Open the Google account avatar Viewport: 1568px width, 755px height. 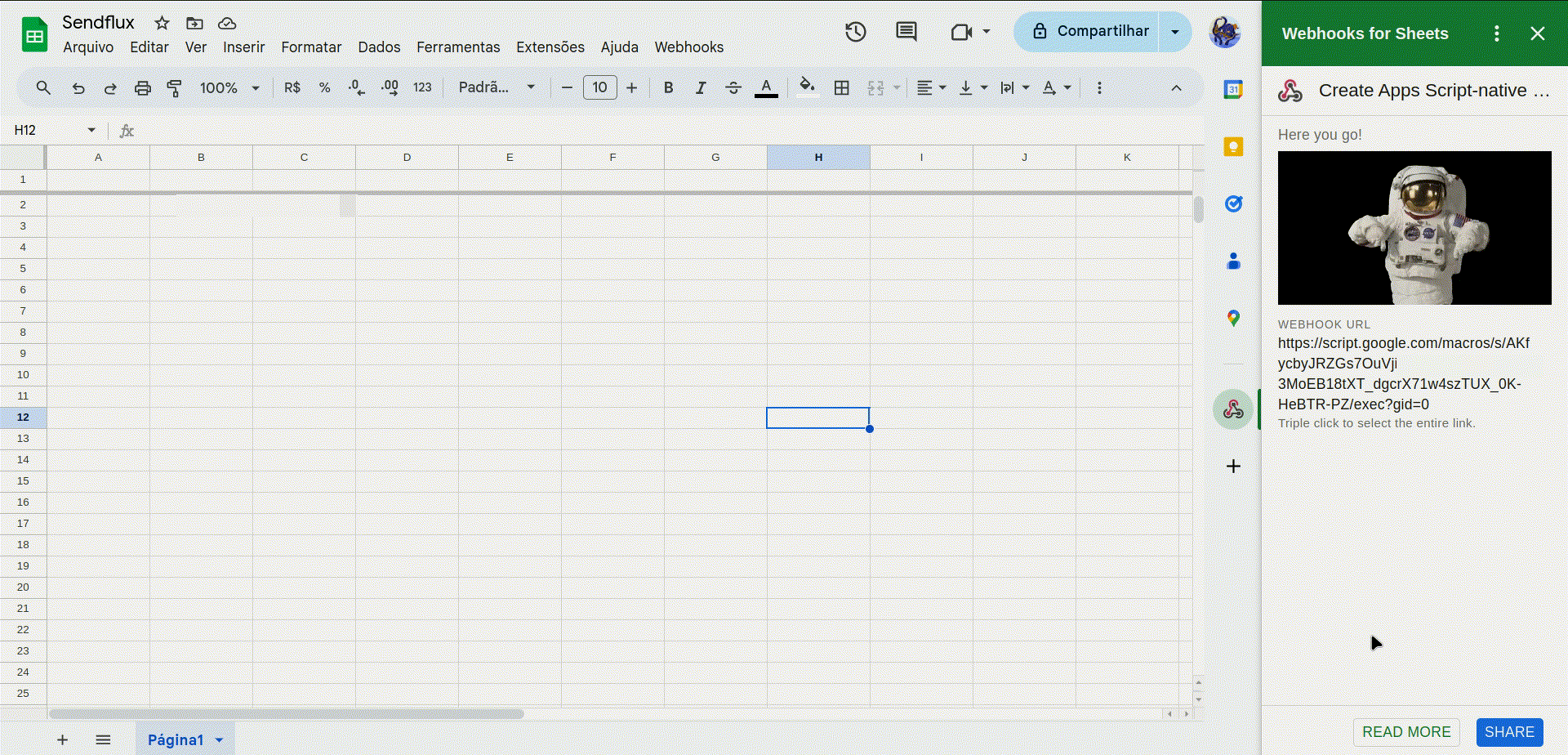pyautogui.click(x=1225, y=33)
